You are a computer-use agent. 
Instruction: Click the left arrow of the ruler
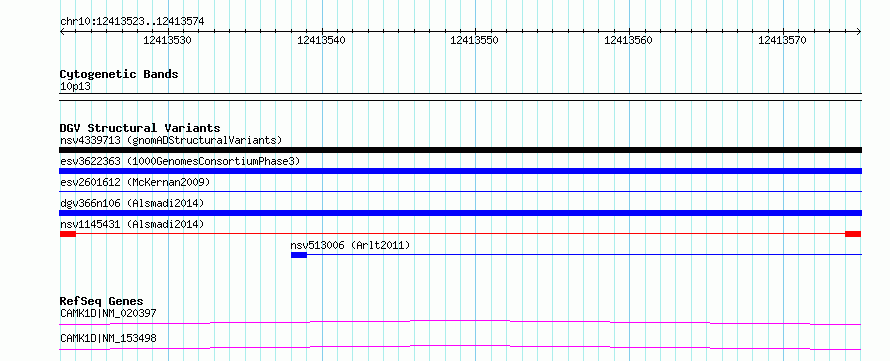click(62, 32)
